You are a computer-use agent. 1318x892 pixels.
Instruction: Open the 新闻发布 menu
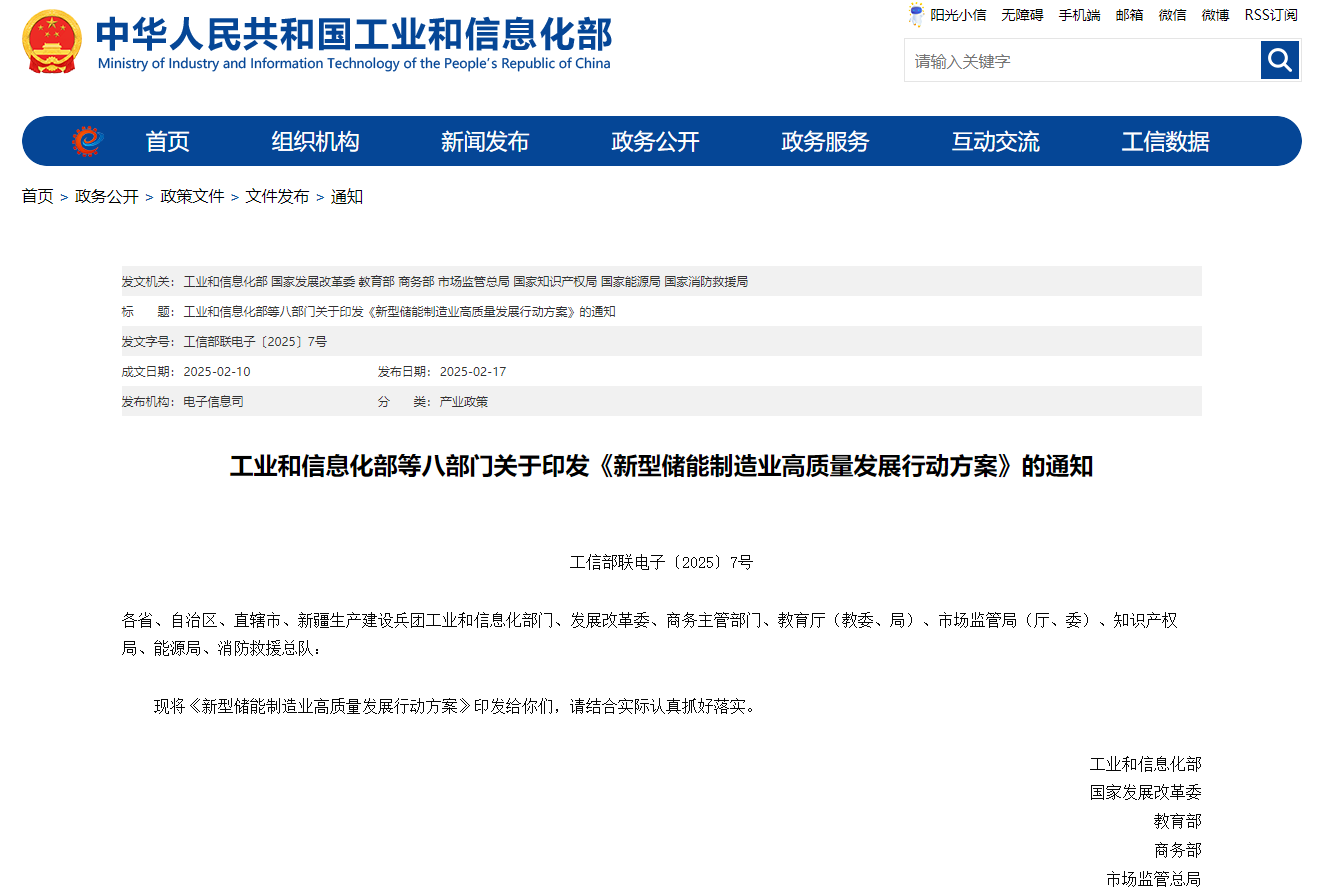(485, 141)
